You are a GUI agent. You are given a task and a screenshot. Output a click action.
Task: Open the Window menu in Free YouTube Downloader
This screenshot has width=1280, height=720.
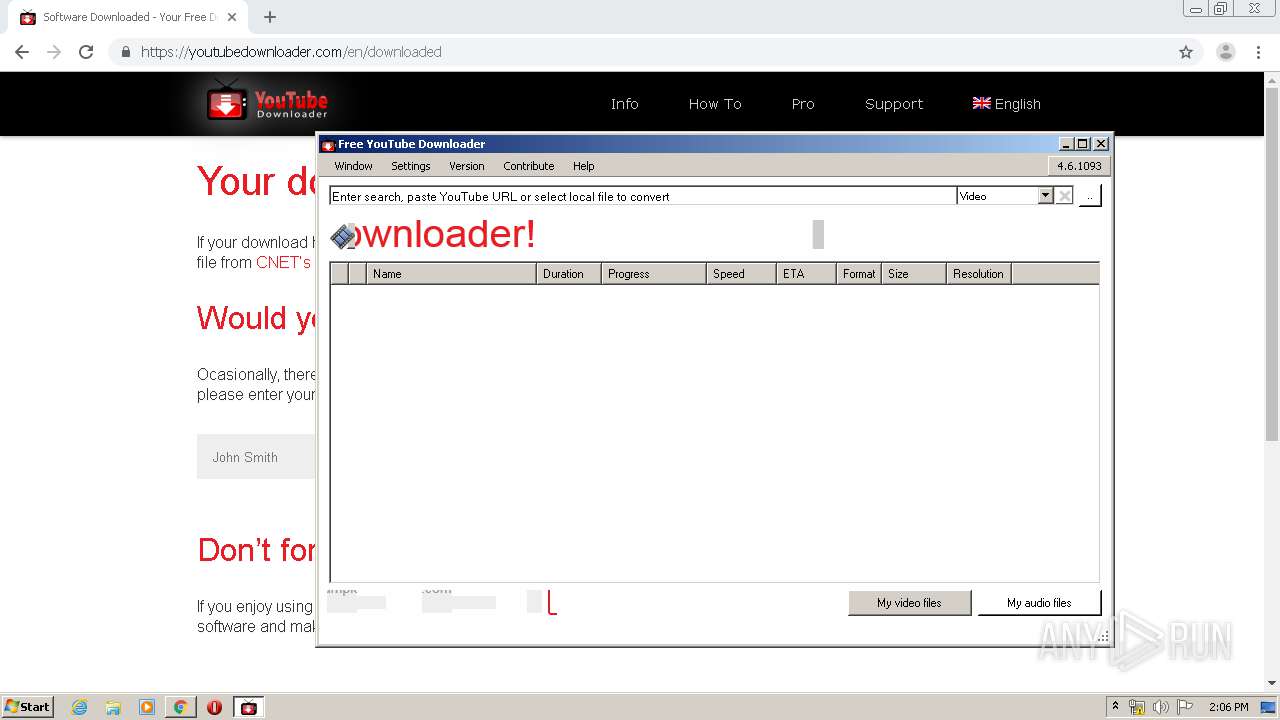(353, 166)
